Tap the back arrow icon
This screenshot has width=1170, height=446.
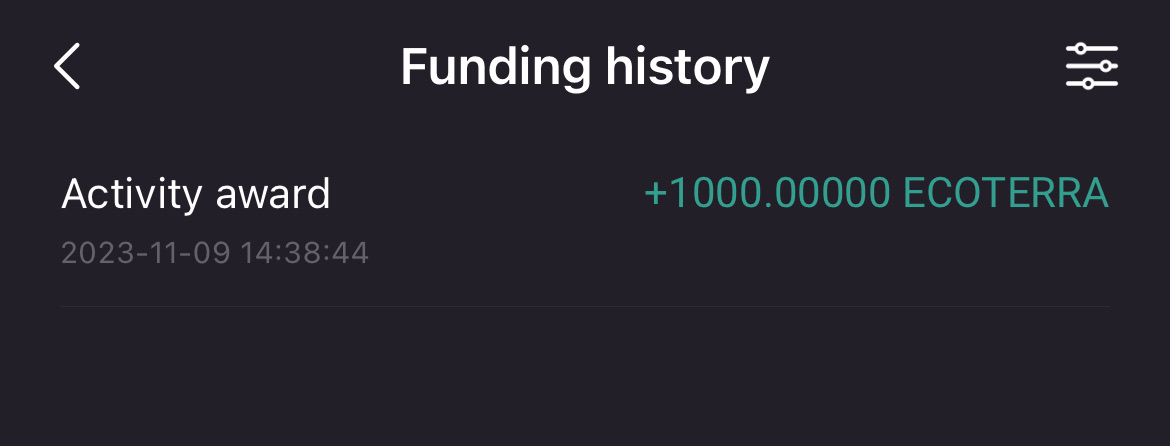[x=67, y=67]
